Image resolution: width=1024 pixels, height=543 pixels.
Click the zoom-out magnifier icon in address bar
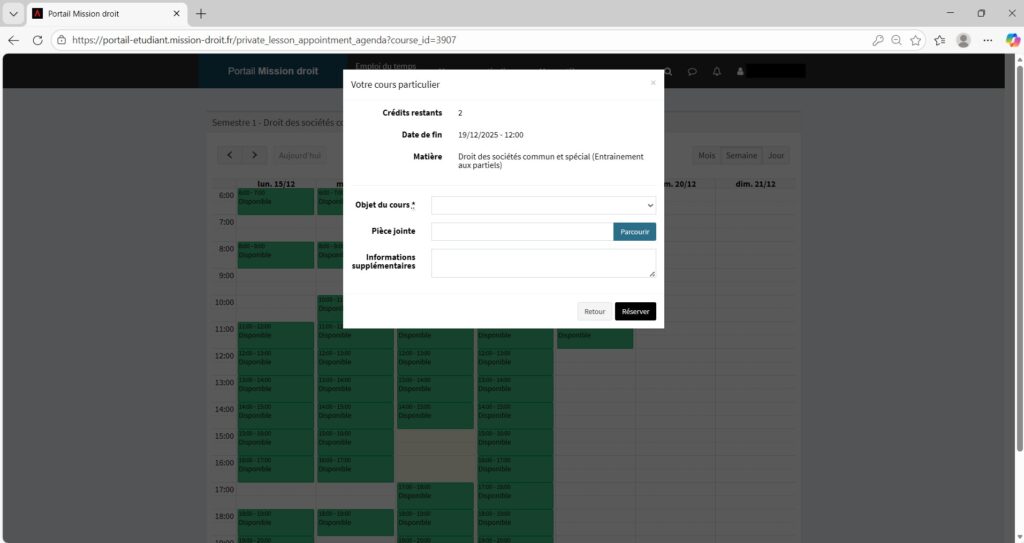897,40
